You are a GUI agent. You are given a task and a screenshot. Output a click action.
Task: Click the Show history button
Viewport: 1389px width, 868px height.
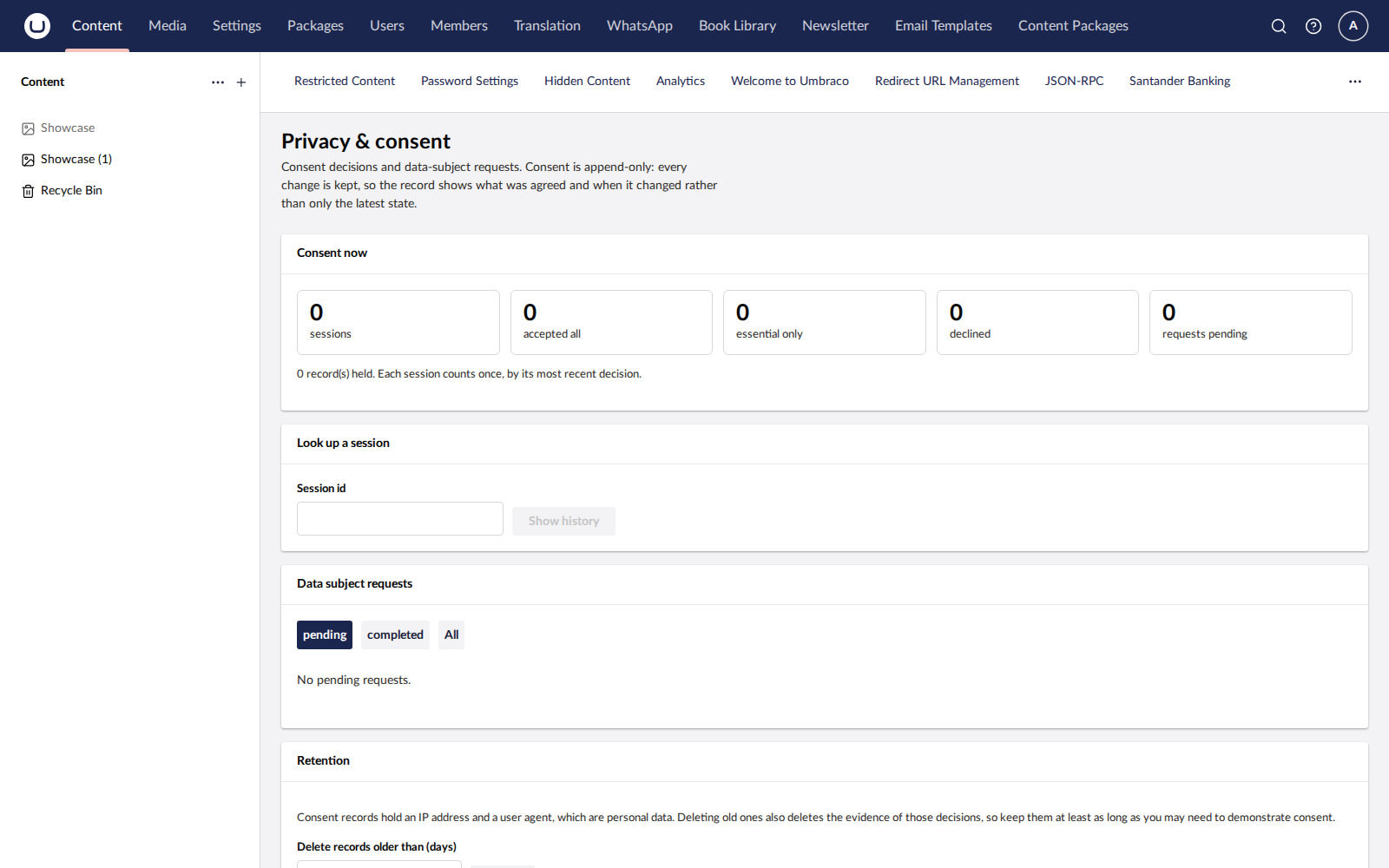point(563,521)
